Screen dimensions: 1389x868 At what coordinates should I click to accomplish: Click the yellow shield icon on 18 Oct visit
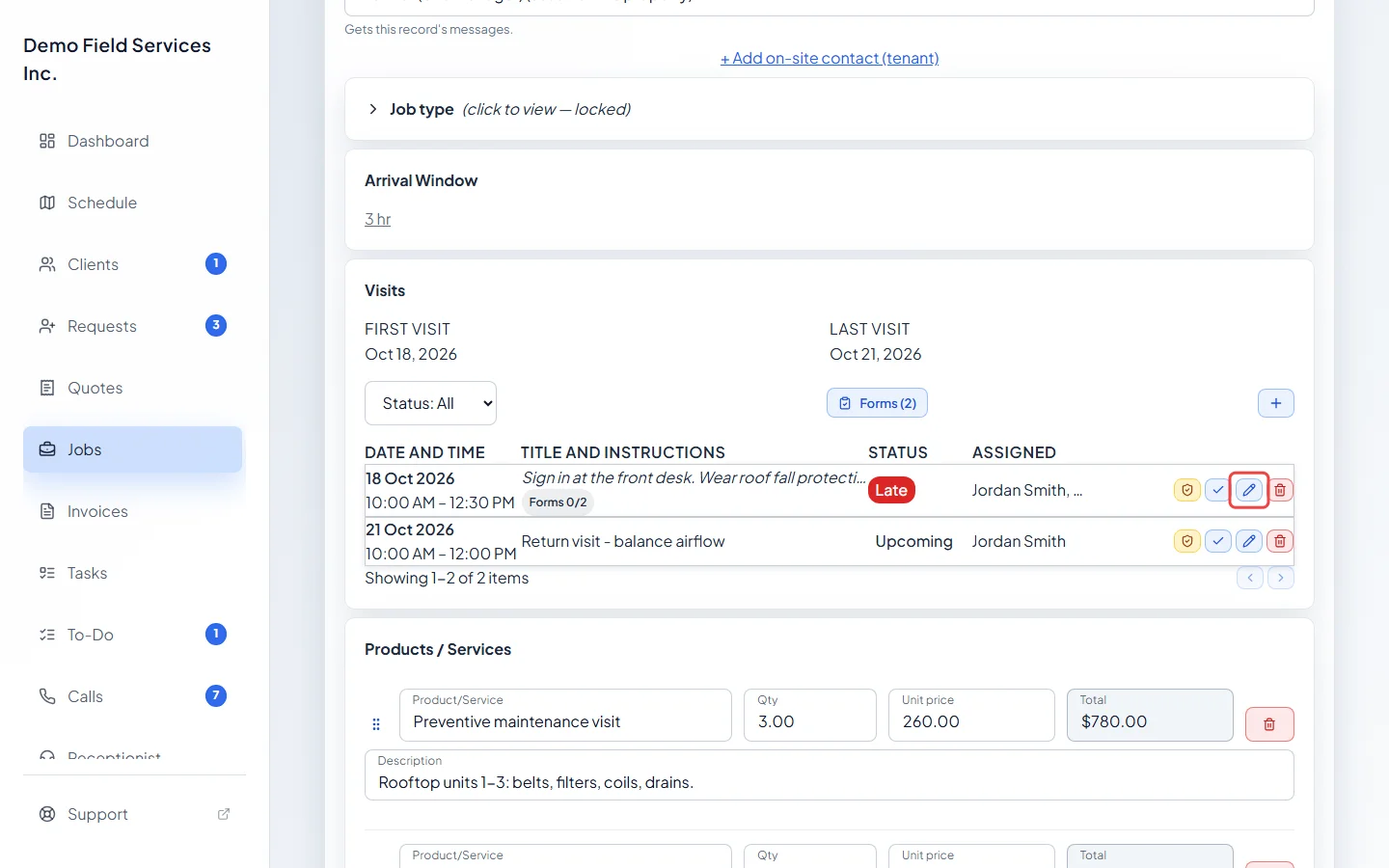[x=1187, y=490]
